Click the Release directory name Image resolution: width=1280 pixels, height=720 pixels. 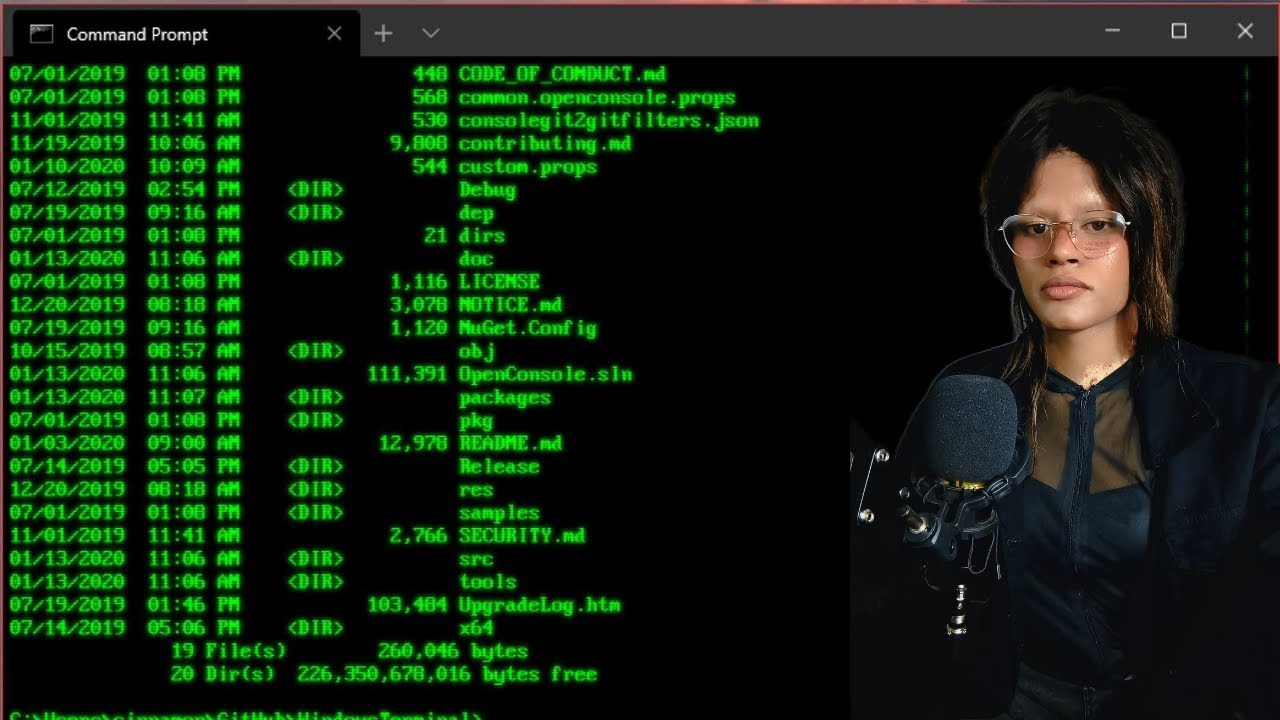point(499,466)
